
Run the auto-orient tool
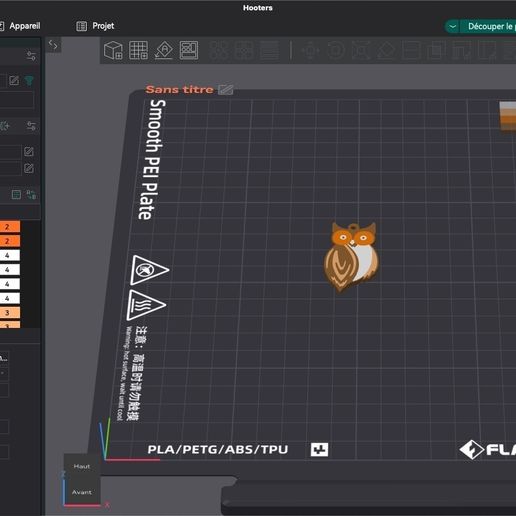point(164,50)
